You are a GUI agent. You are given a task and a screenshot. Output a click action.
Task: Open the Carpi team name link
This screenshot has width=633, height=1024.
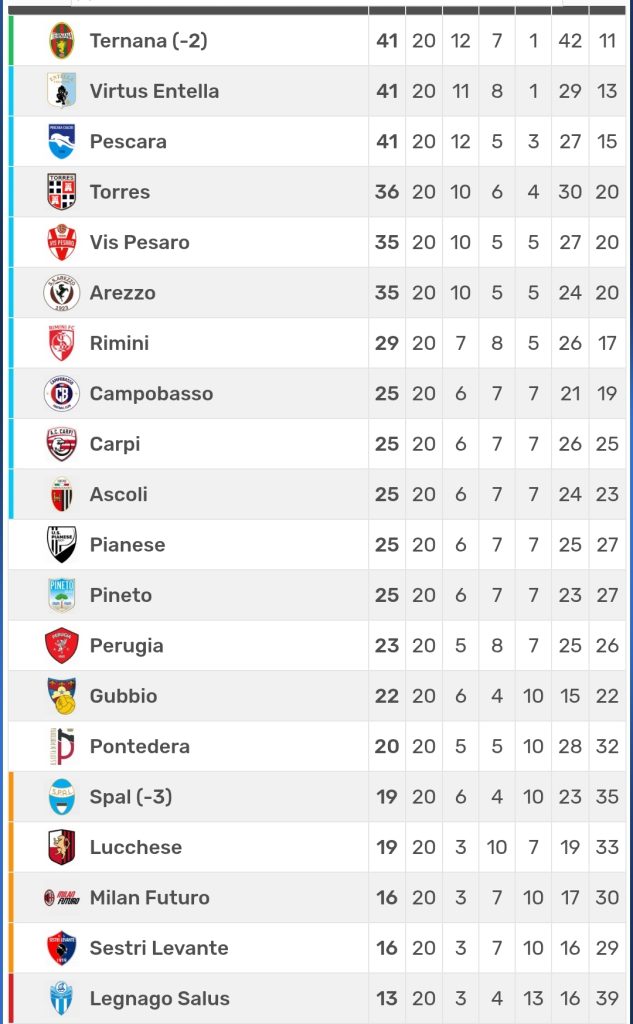(x=115, y=444)
